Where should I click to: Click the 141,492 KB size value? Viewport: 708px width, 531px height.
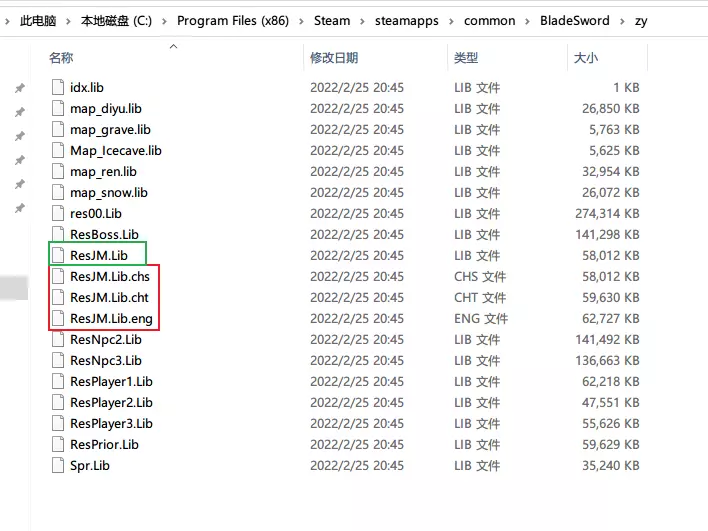click(607, 339)
